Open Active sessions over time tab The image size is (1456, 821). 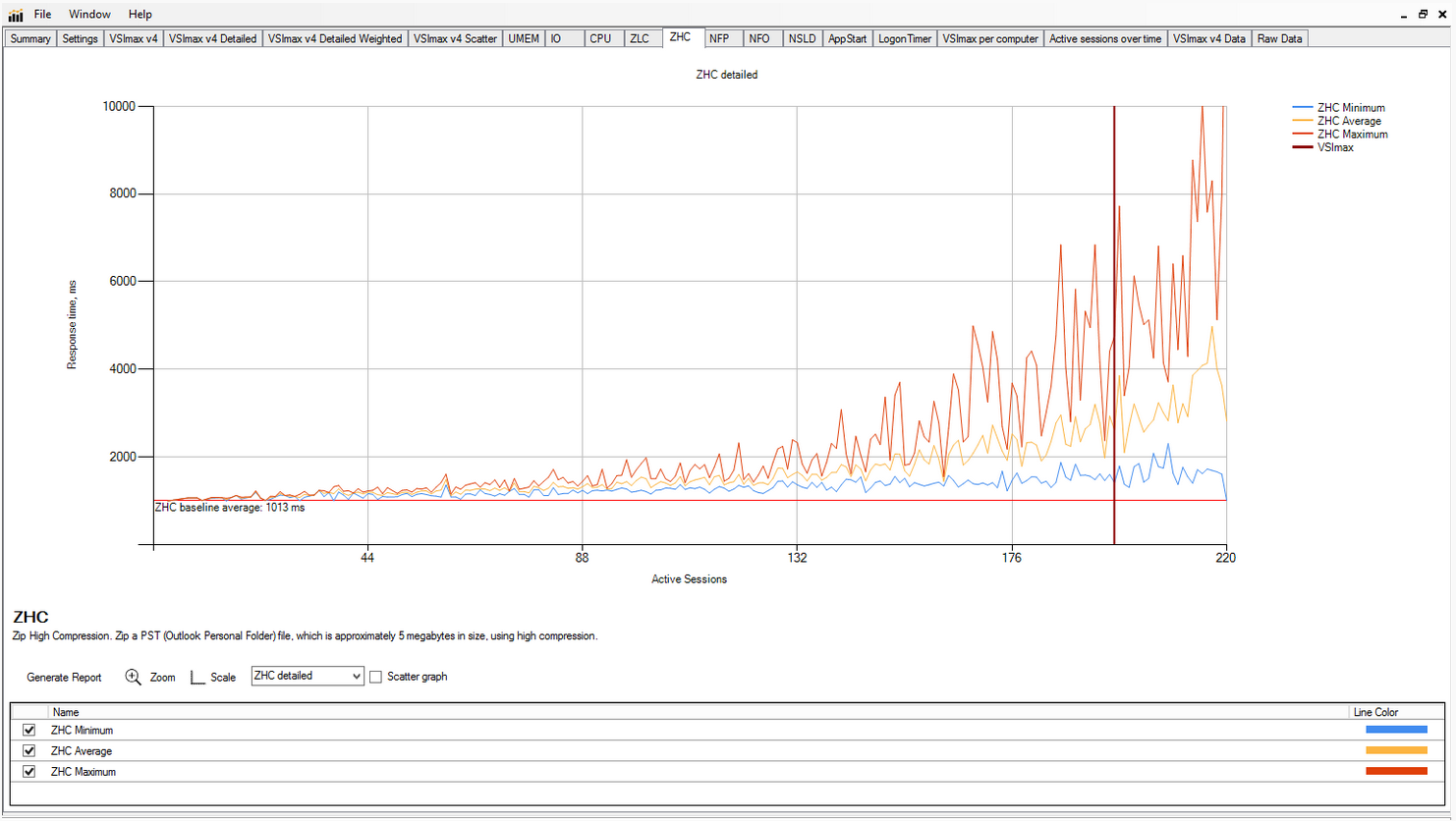(1105, 38)
